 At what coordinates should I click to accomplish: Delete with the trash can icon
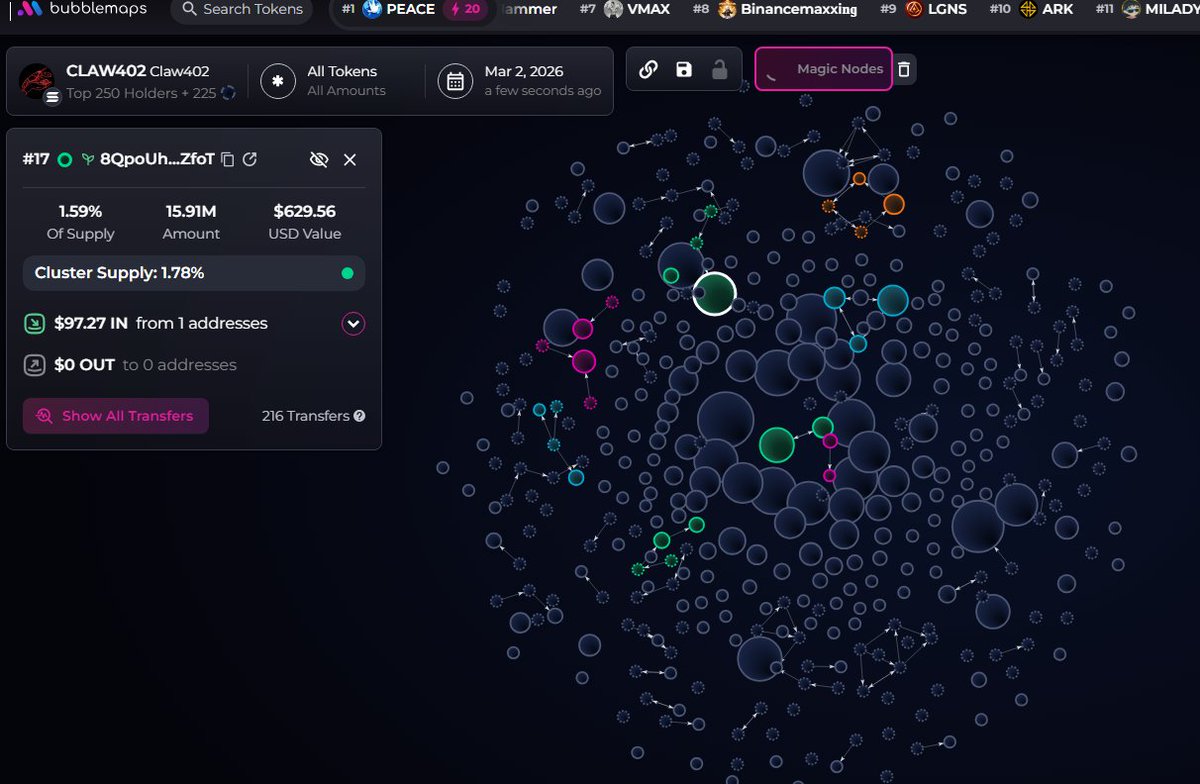(904, 69)
